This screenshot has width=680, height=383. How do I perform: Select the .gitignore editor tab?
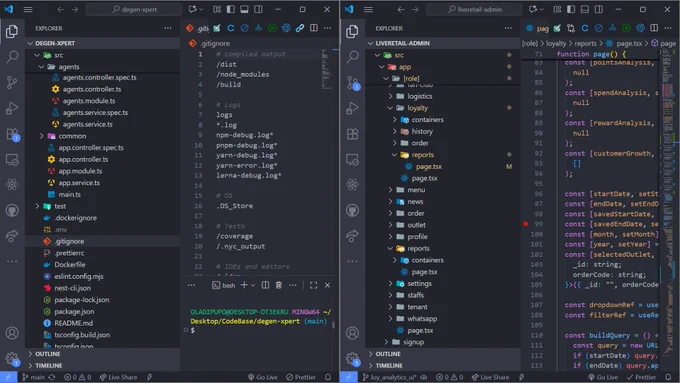click(x=197, y=29)
